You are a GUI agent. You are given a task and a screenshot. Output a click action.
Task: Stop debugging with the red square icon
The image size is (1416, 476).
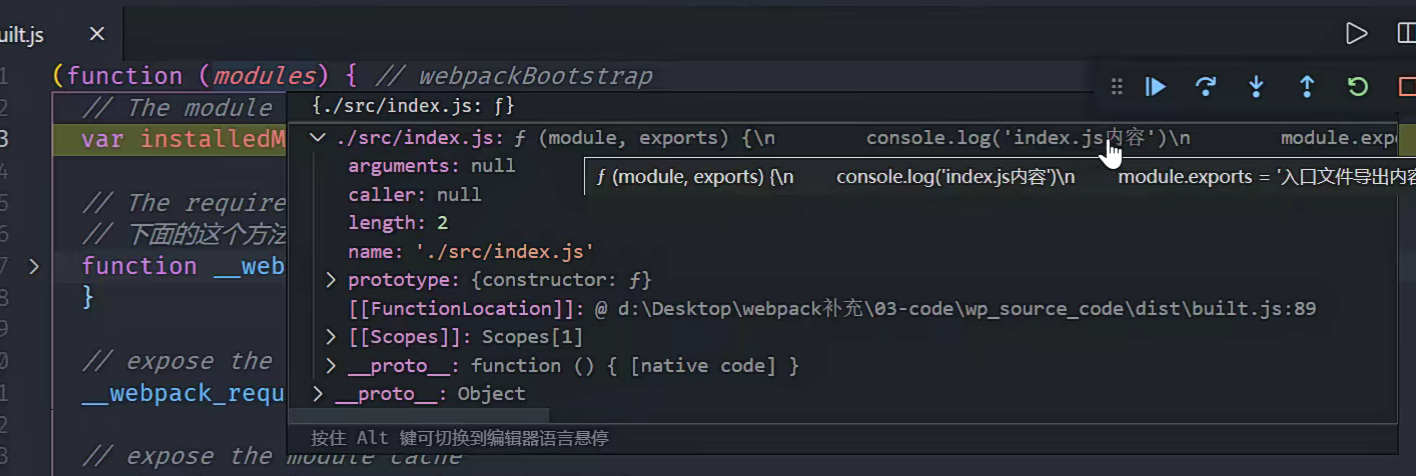1405,87
